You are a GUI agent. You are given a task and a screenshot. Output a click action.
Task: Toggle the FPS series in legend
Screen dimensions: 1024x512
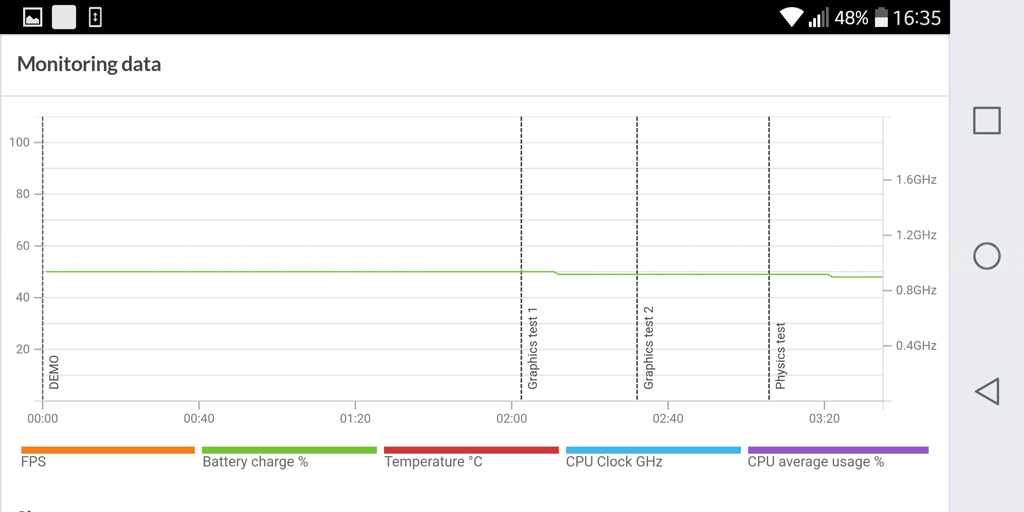(x=34, y=462)
